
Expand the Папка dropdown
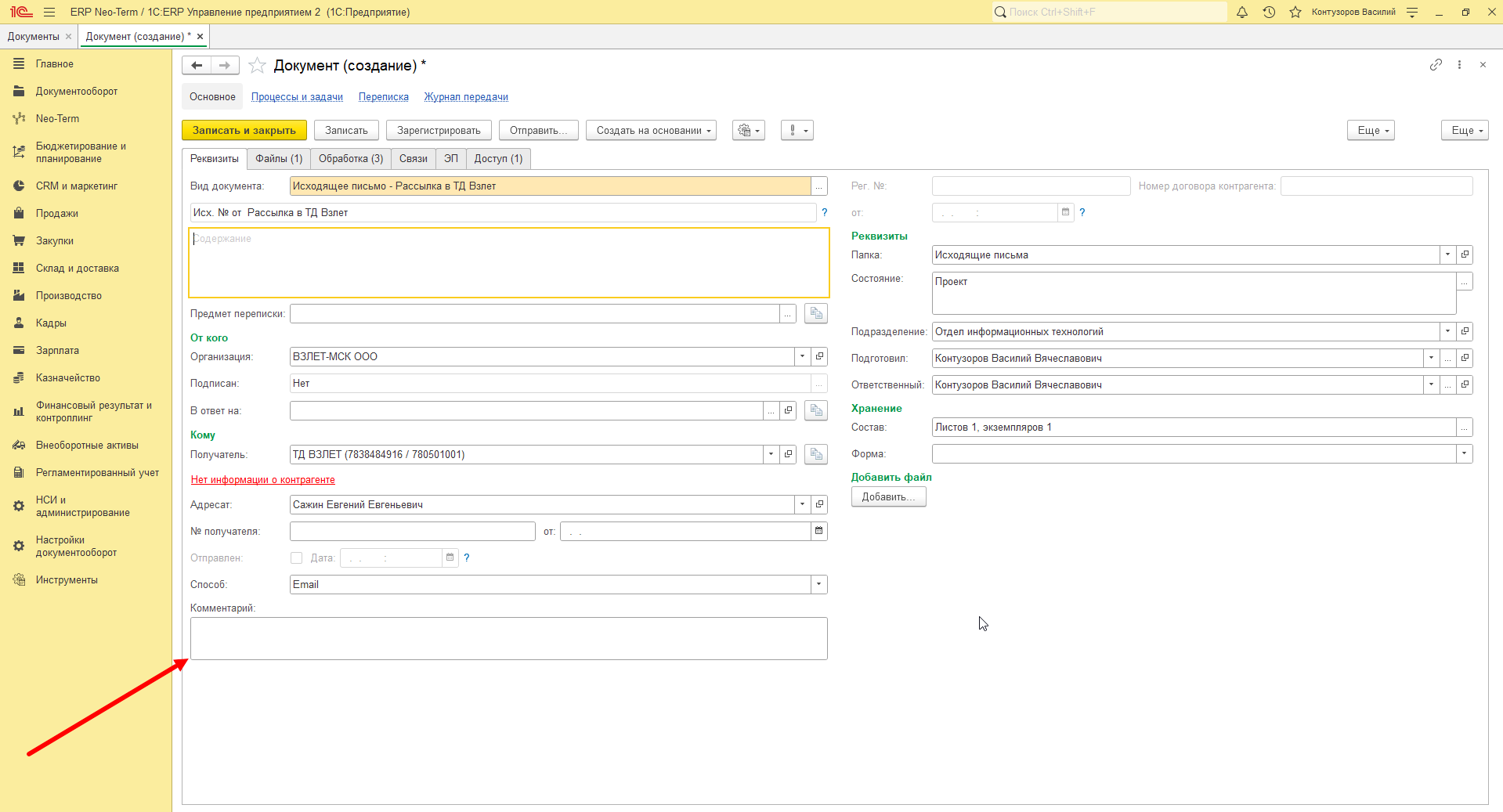pos(1447,254)
